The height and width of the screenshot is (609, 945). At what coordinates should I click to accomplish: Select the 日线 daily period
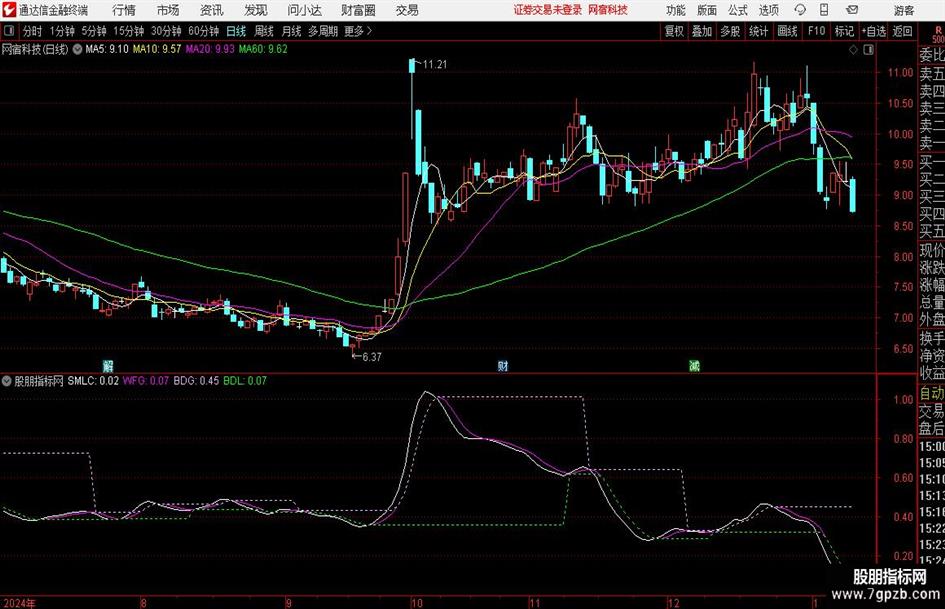pos(236,31)
